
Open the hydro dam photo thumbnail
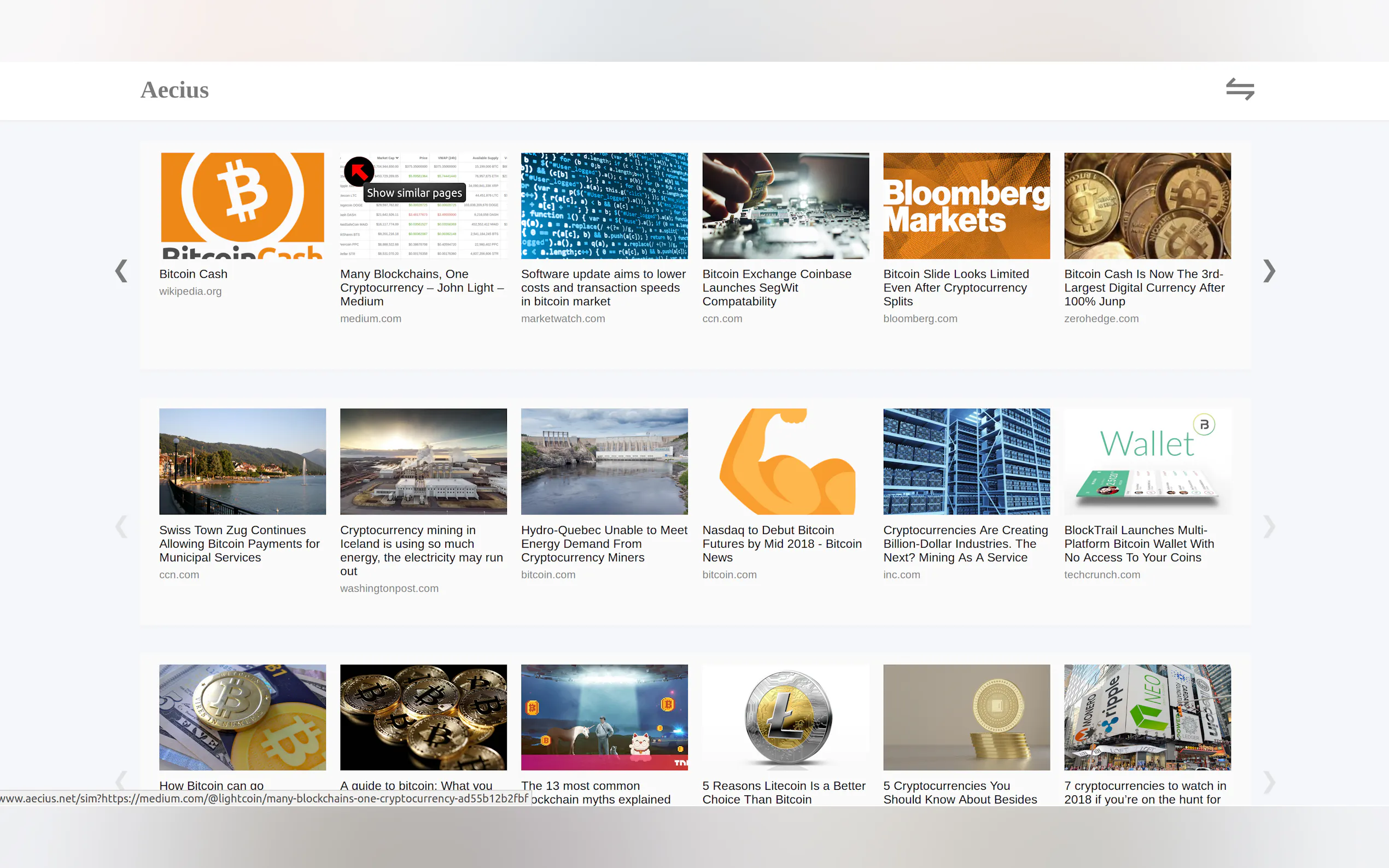point(604,461)
